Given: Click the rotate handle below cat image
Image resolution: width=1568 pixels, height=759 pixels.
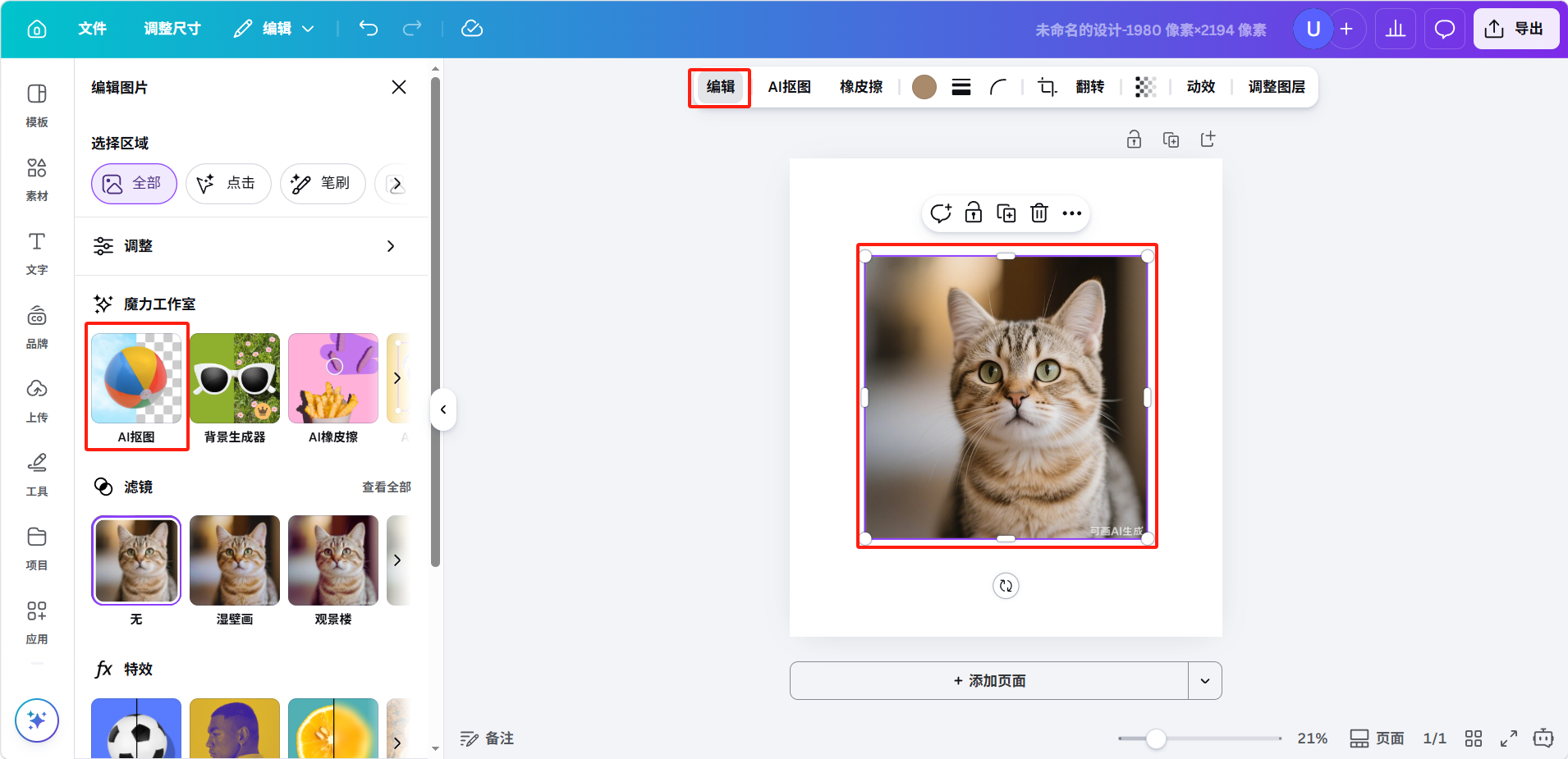Looking at the screenshot, I should pyautogui.click(x=1006, y=586).
